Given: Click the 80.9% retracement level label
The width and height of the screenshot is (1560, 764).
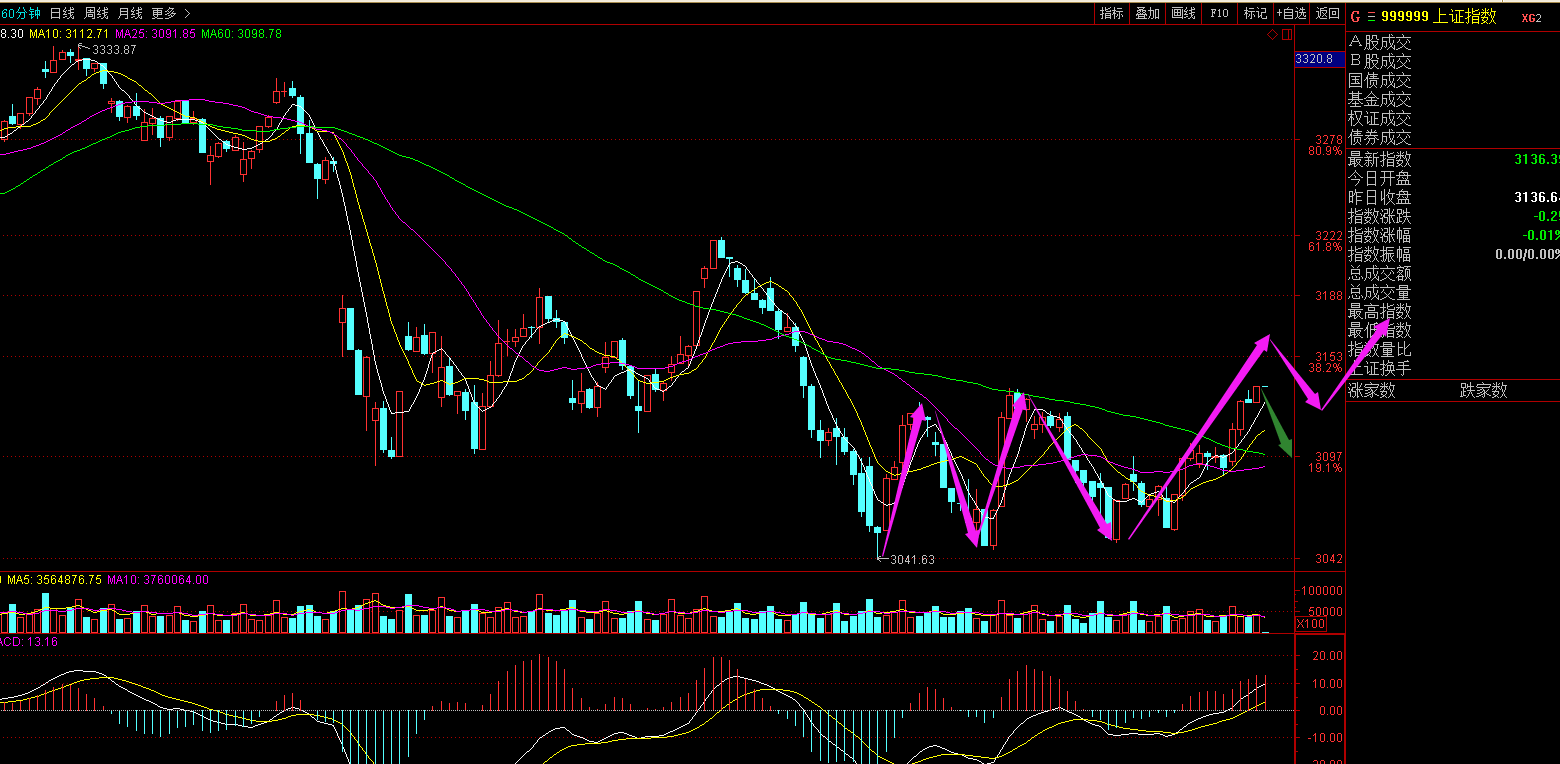Looking at the screenshot, I should click(x=1325, y=151).
